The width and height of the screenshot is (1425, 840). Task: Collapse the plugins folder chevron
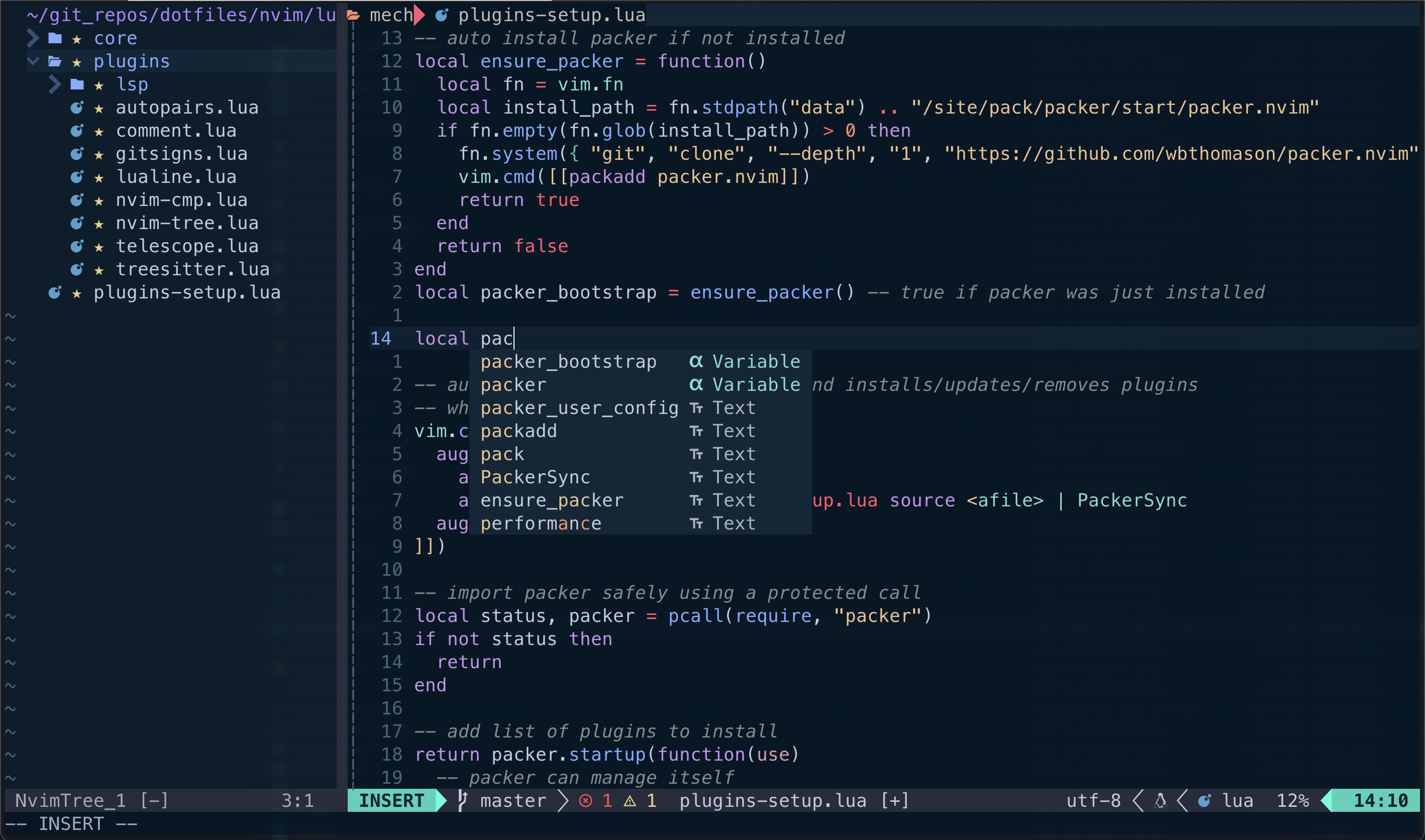pos(33,61)
